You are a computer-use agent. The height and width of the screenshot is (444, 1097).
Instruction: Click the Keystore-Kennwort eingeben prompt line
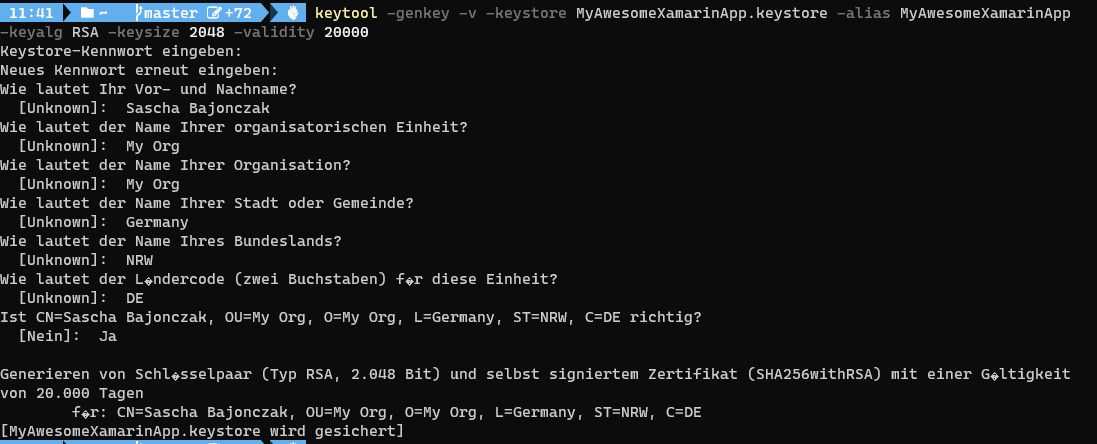[122, 51]
